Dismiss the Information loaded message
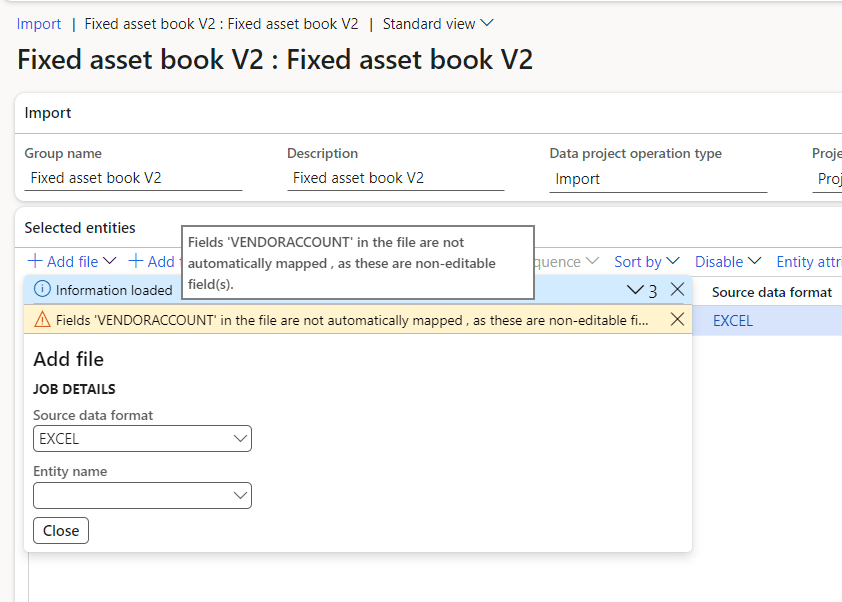 (x=677, y=290)
